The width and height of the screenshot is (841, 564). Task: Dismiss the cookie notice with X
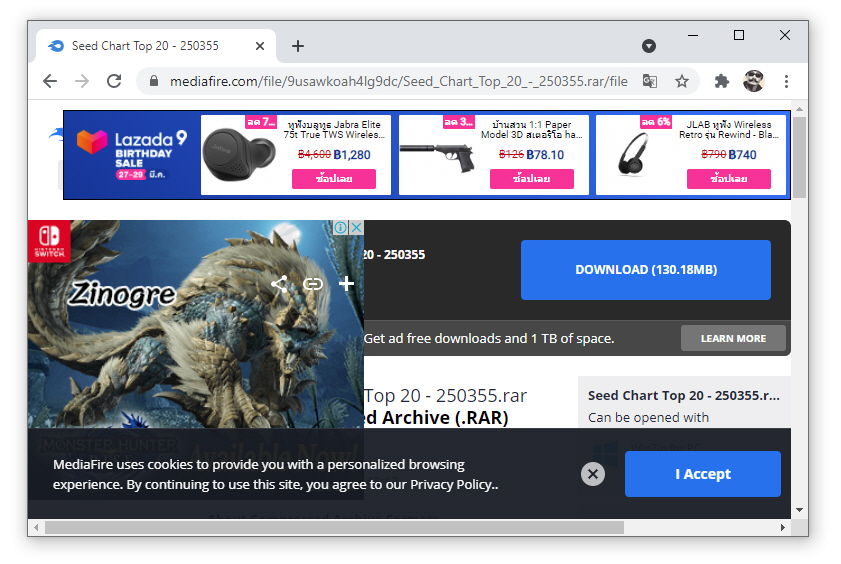click(x=593, y=474)
